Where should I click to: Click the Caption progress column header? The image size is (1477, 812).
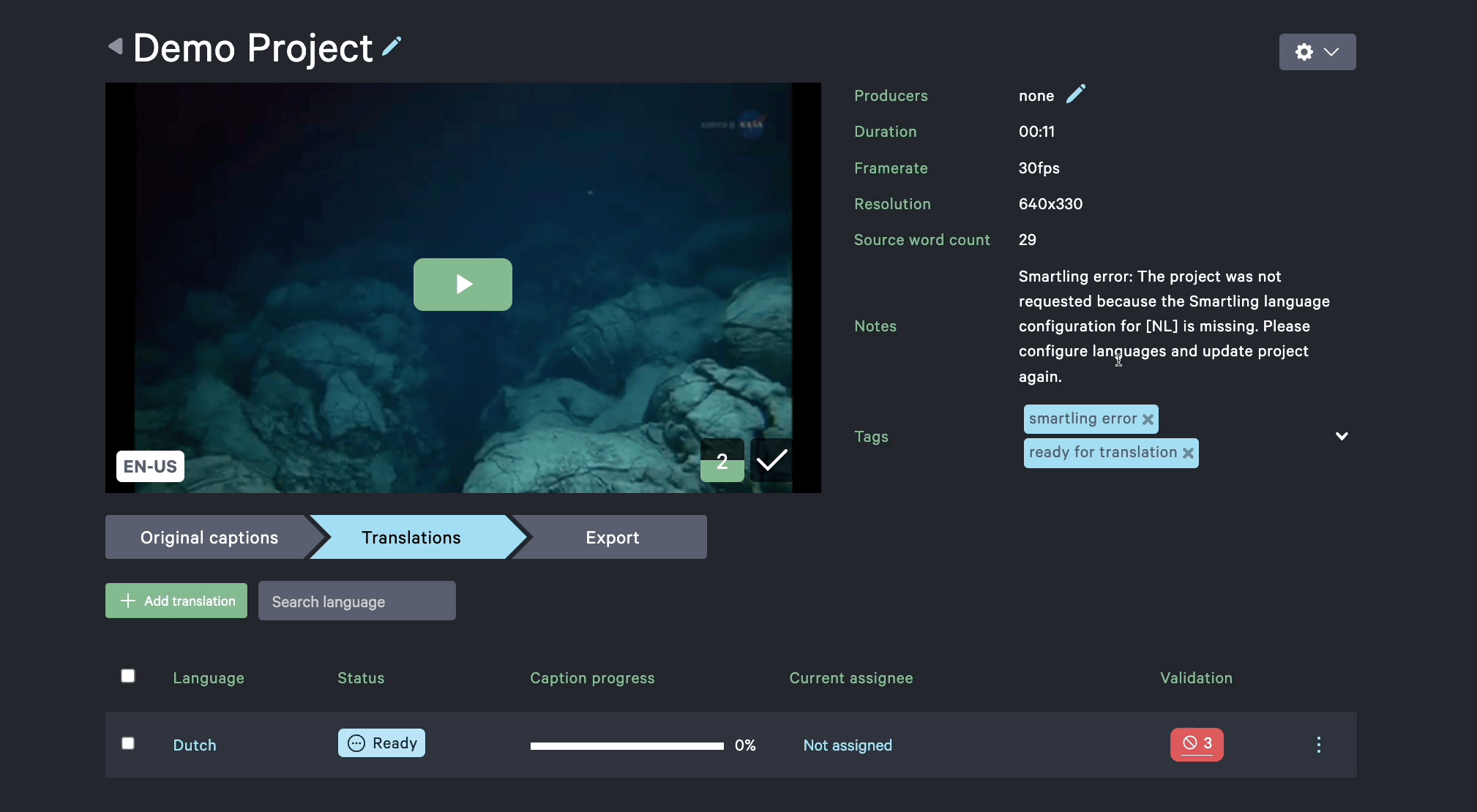pos(592,677)
